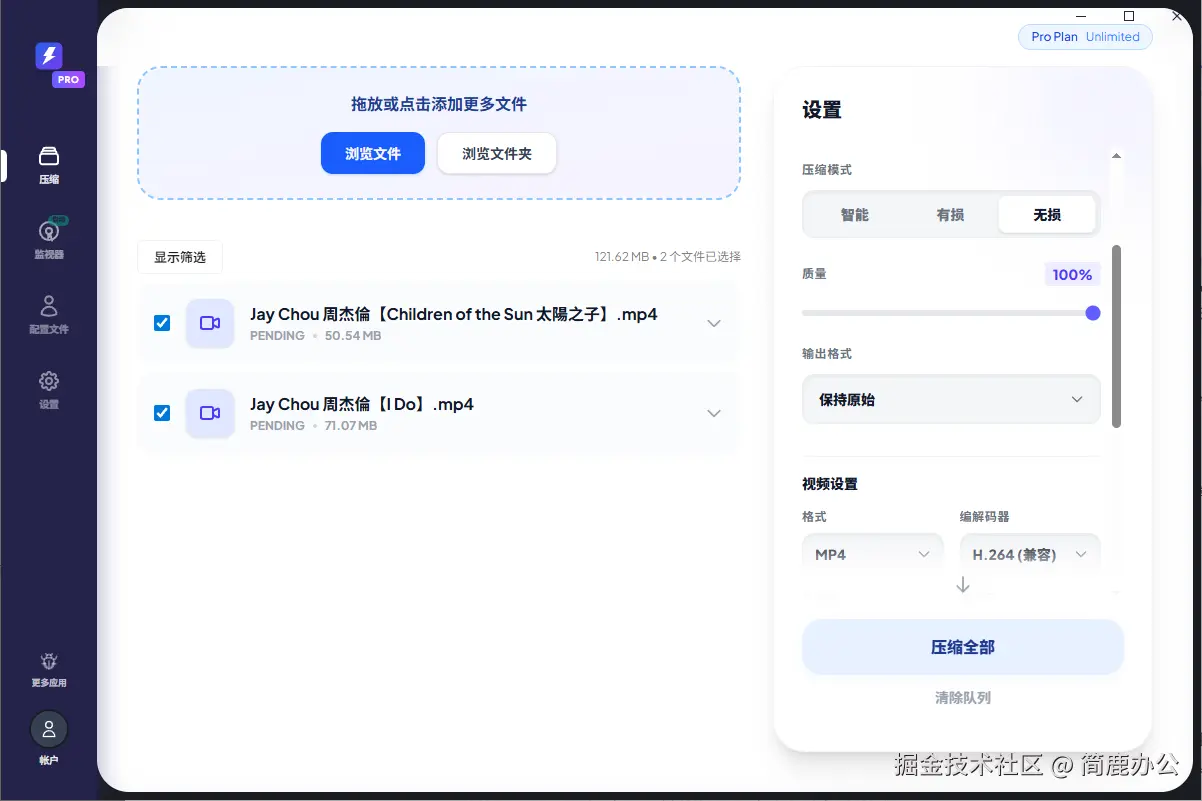The image size is (1202, 801).
Task: Click the 71.07 MB file size text
Action: [x=351, y=426]
